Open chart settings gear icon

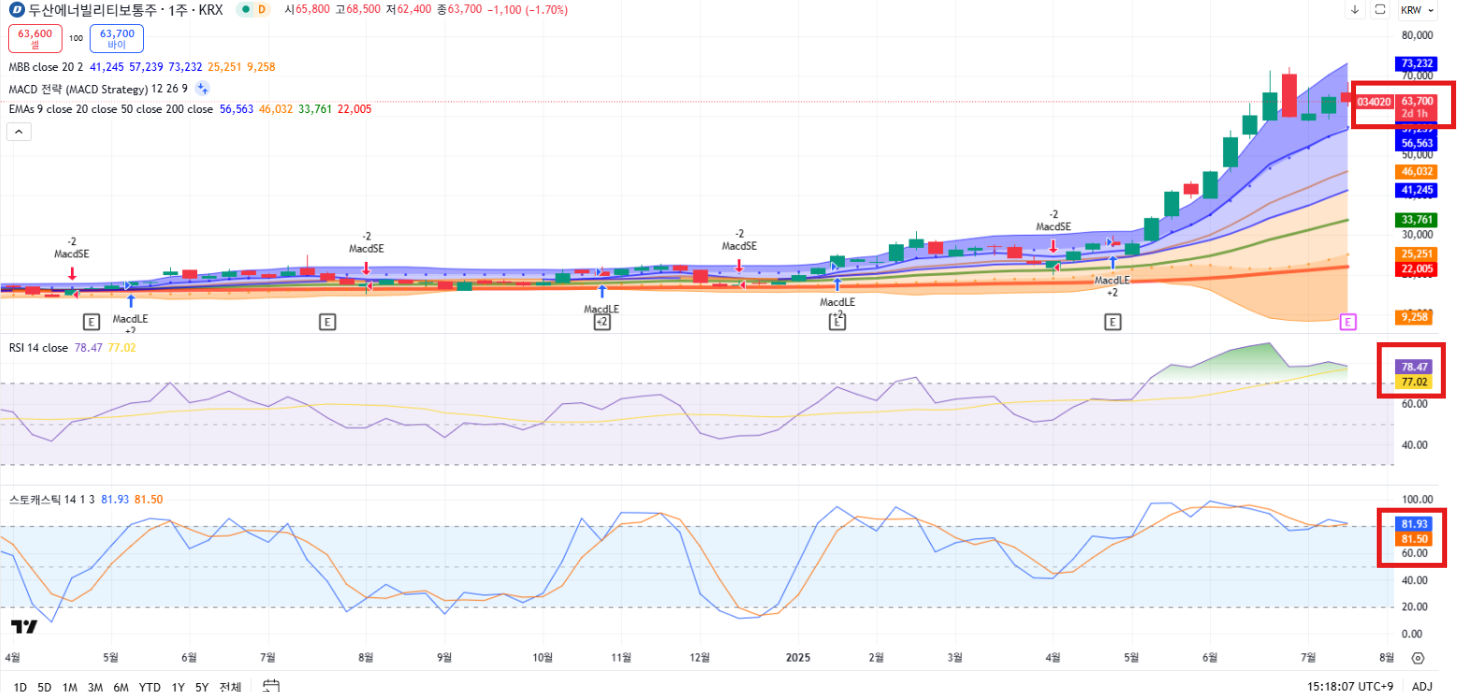click(1418, 658)
